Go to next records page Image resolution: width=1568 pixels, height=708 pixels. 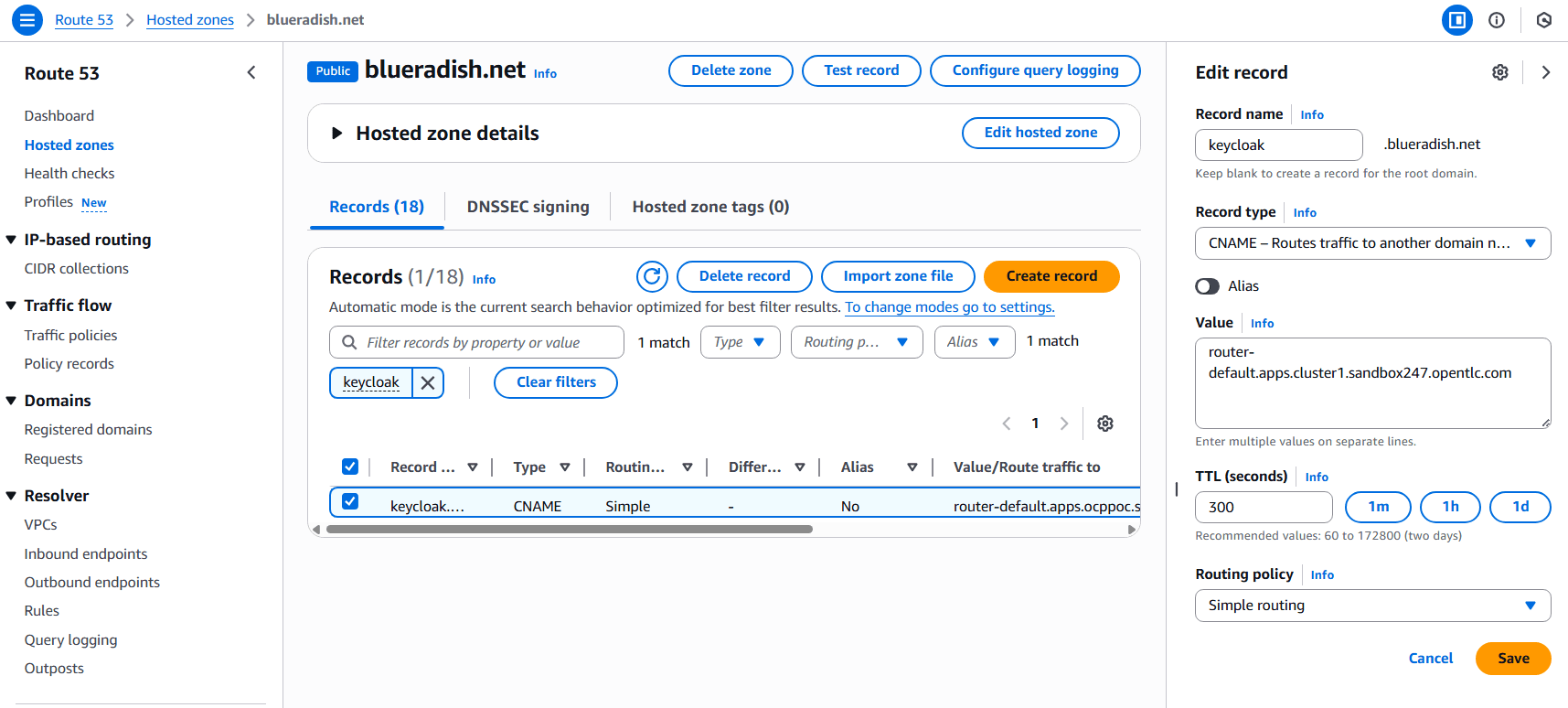1064,424
